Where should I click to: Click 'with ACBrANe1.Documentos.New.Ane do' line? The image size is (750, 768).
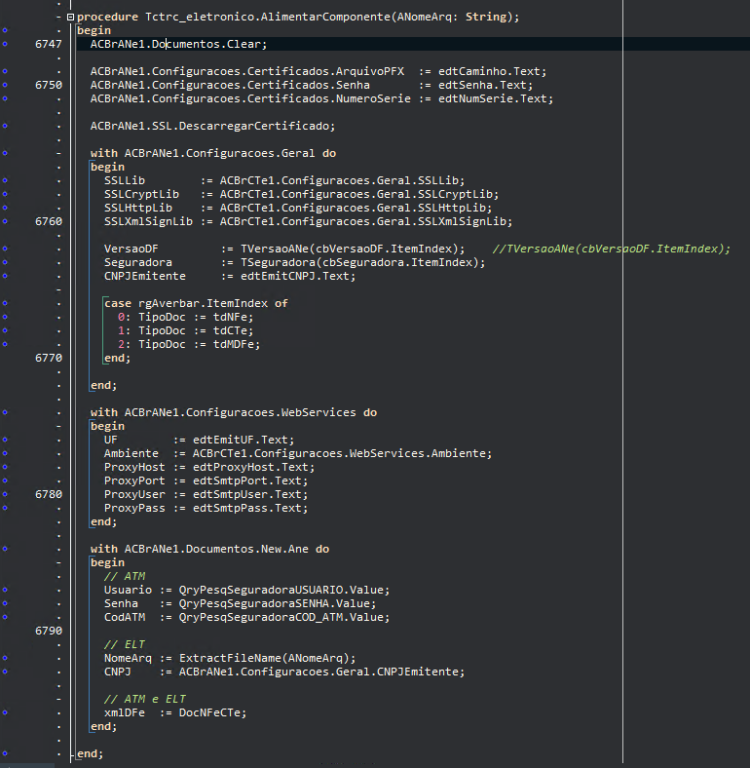click(209, 549)
